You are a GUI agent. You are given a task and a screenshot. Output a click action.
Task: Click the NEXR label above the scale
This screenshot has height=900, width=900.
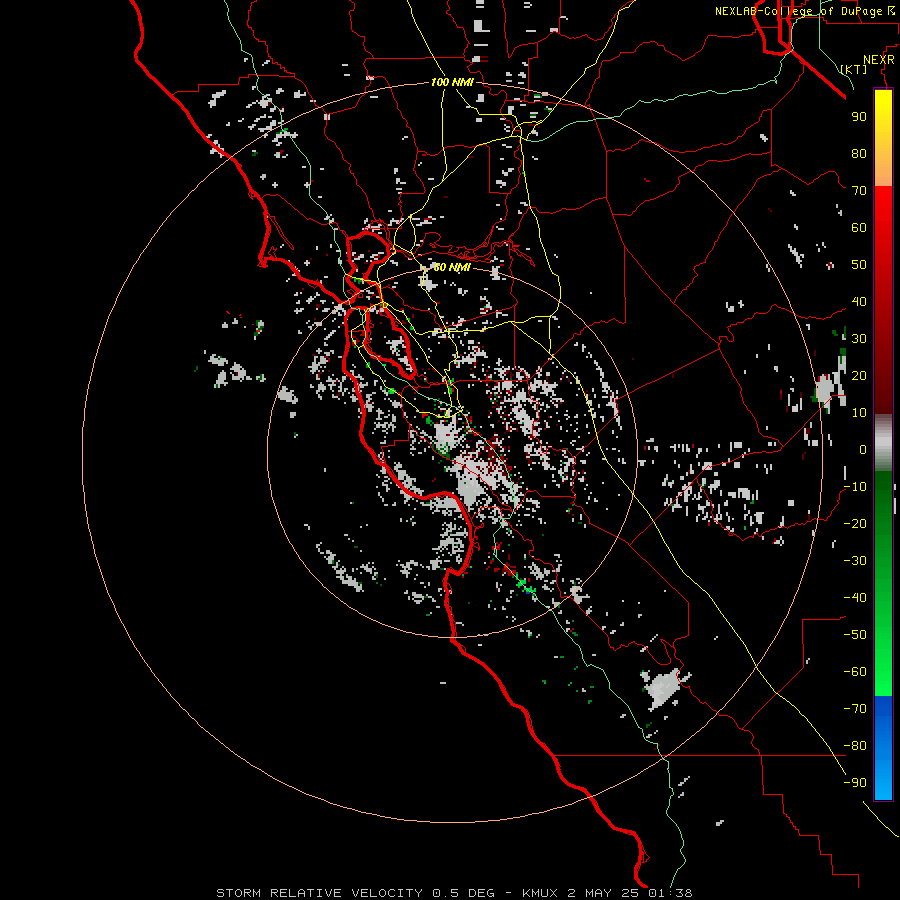tap(879, 60)
